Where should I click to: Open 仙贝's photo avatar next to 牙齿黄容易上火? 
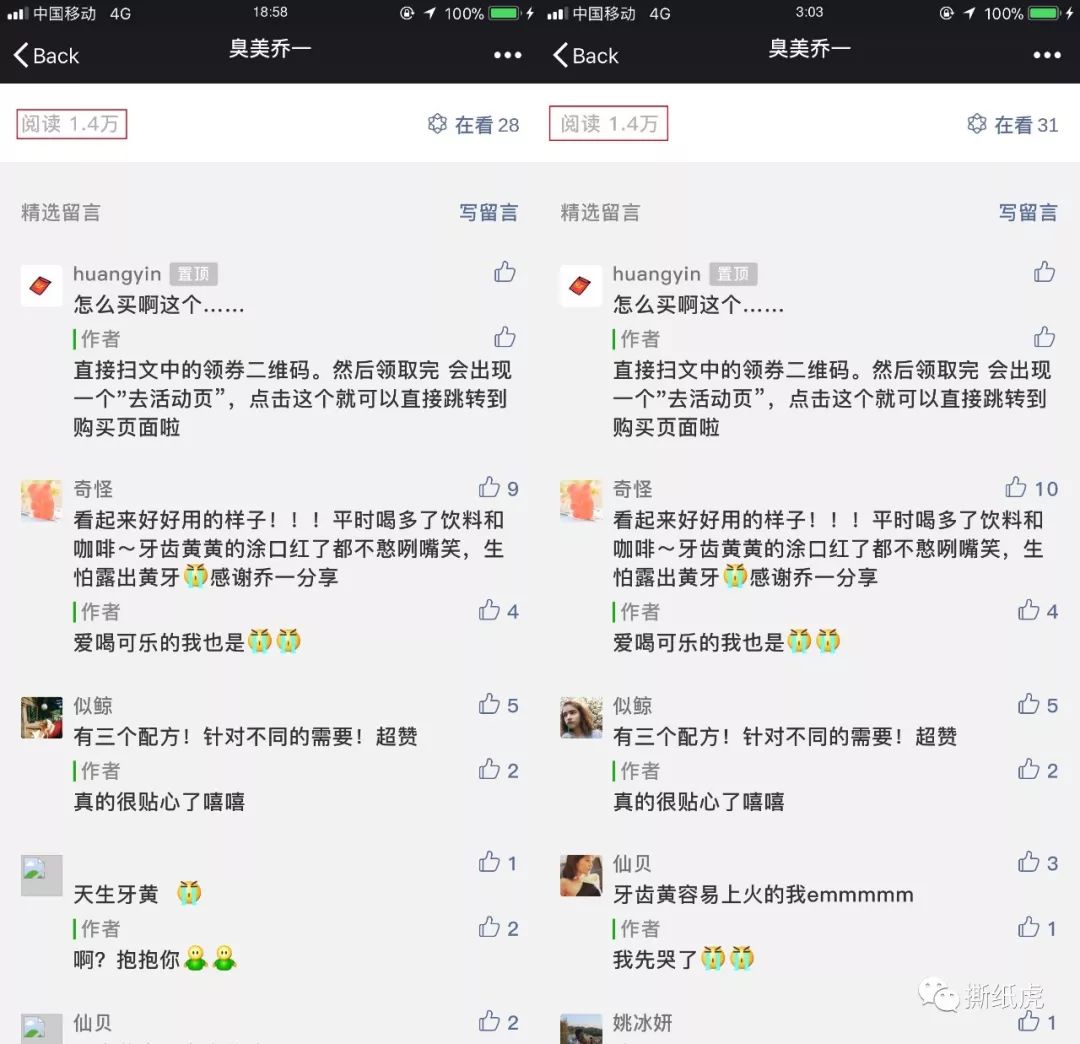click(x=581, y=875)
